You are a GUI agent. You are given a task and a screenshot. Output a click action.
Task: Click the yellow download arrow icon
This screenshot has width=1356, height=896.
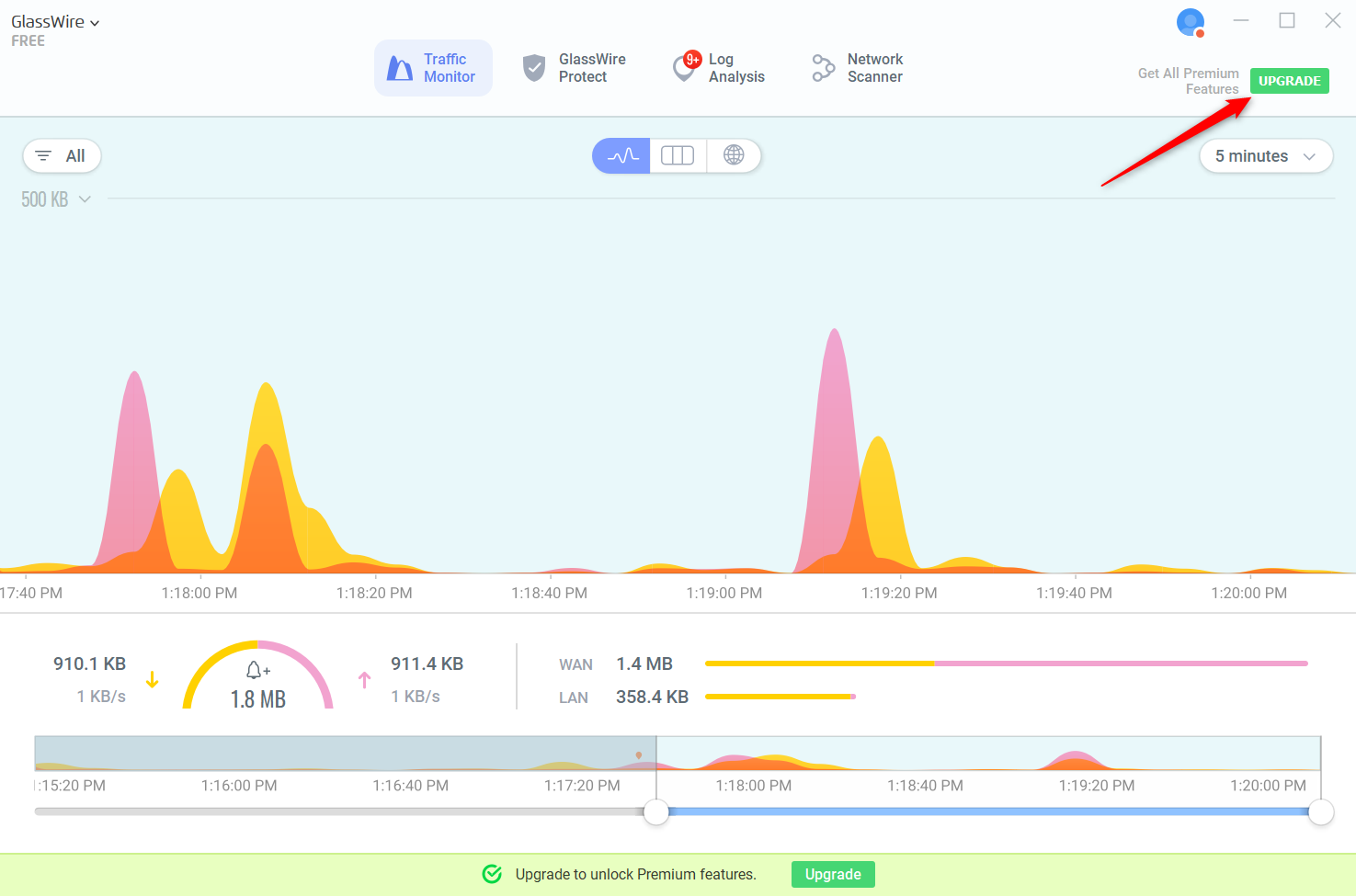pyautogui.click(x=153, y=679)
